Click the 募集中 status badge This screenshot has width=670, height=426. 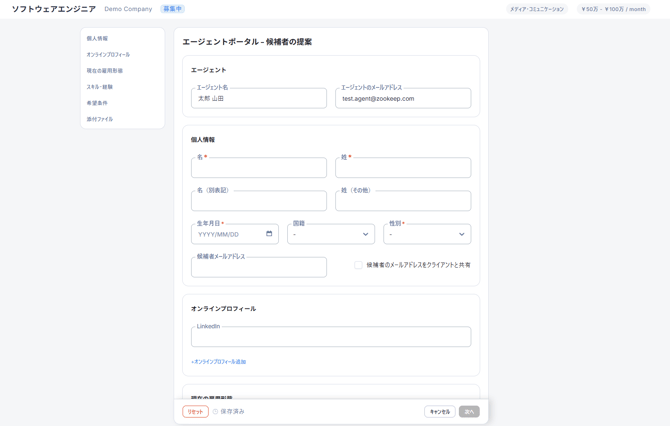[173, 9]
